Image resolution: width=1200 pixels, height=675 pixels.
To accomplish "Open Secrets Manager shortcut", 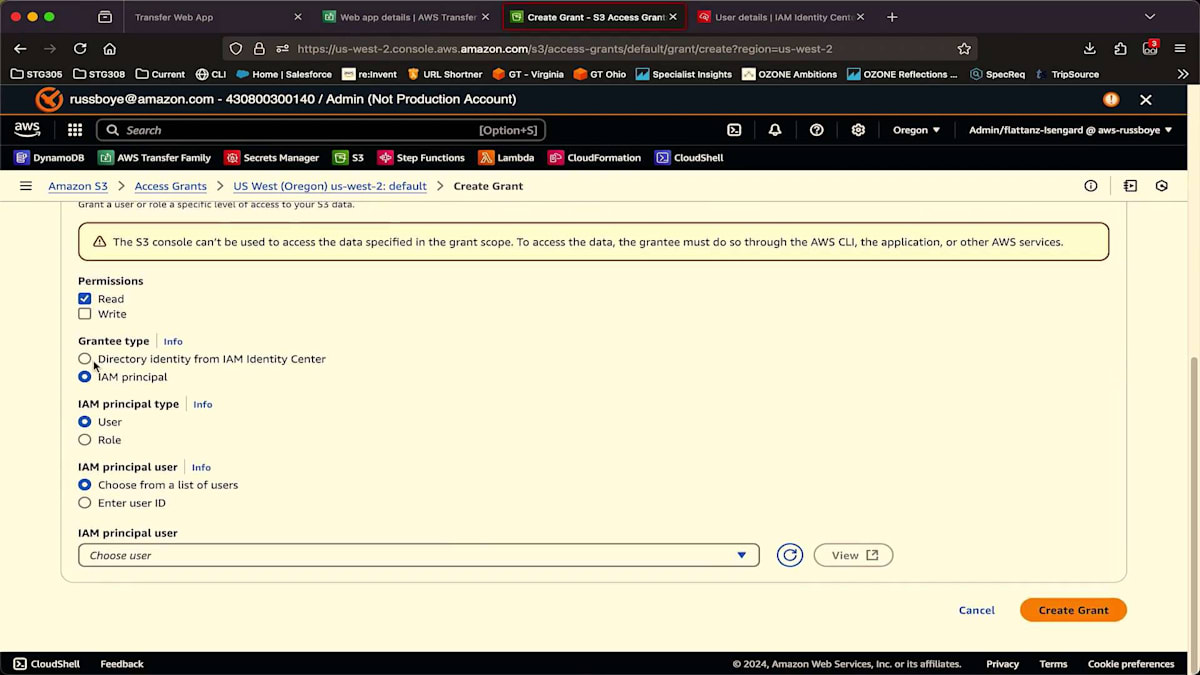I will (272, 158).
